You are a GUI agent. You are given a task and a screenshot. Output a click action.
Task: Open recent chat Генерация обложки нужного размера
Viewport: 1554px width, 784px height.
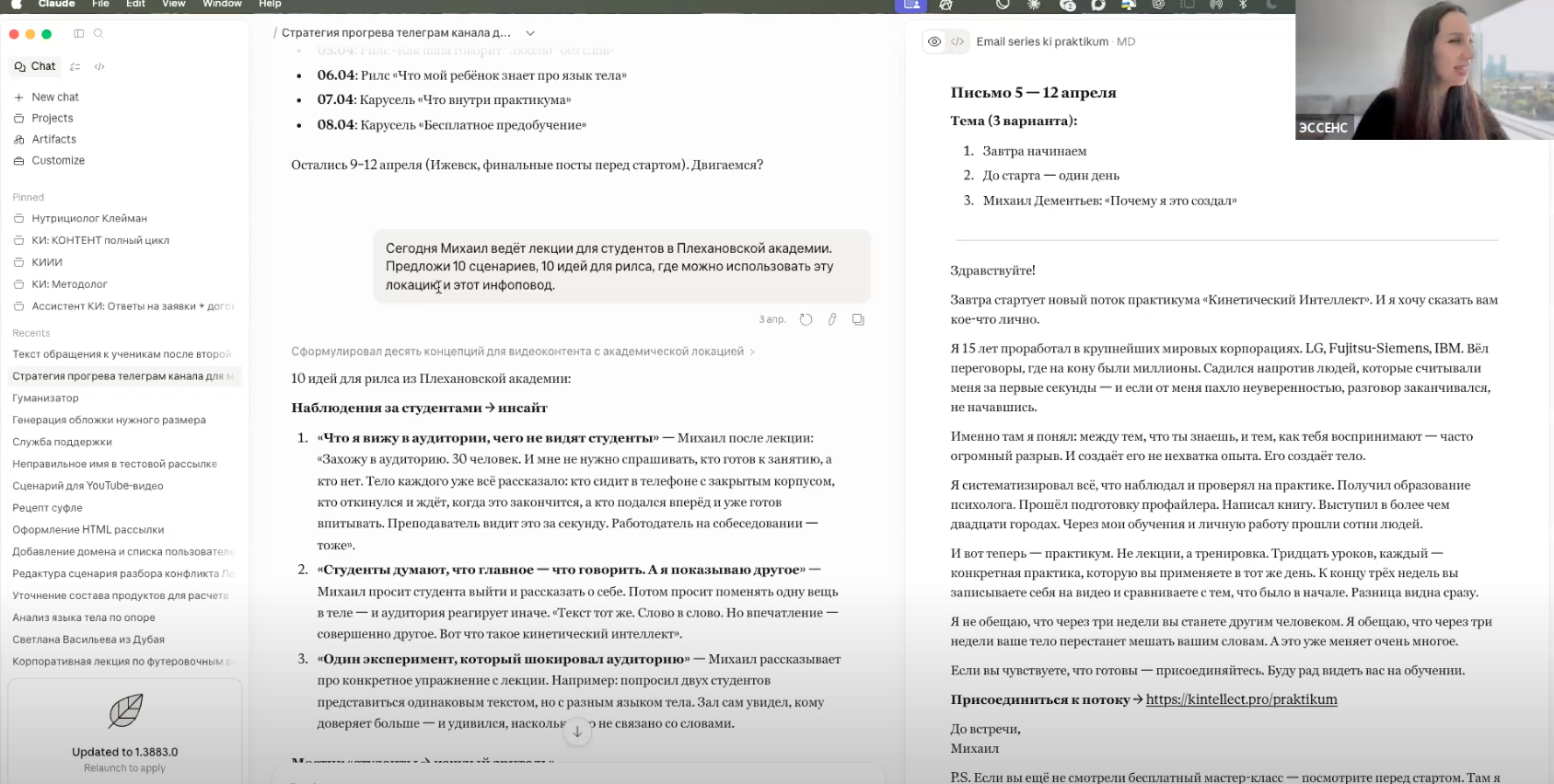coord(109,420)
